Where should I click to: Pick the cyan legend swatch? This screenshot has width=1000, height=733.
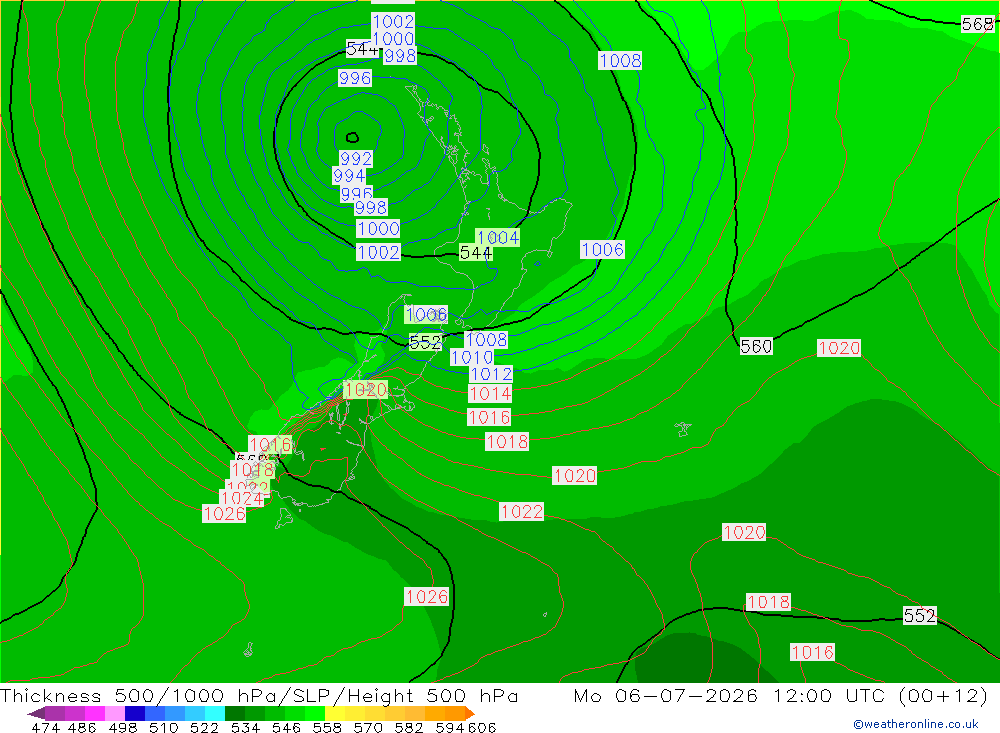pos(215,713)
